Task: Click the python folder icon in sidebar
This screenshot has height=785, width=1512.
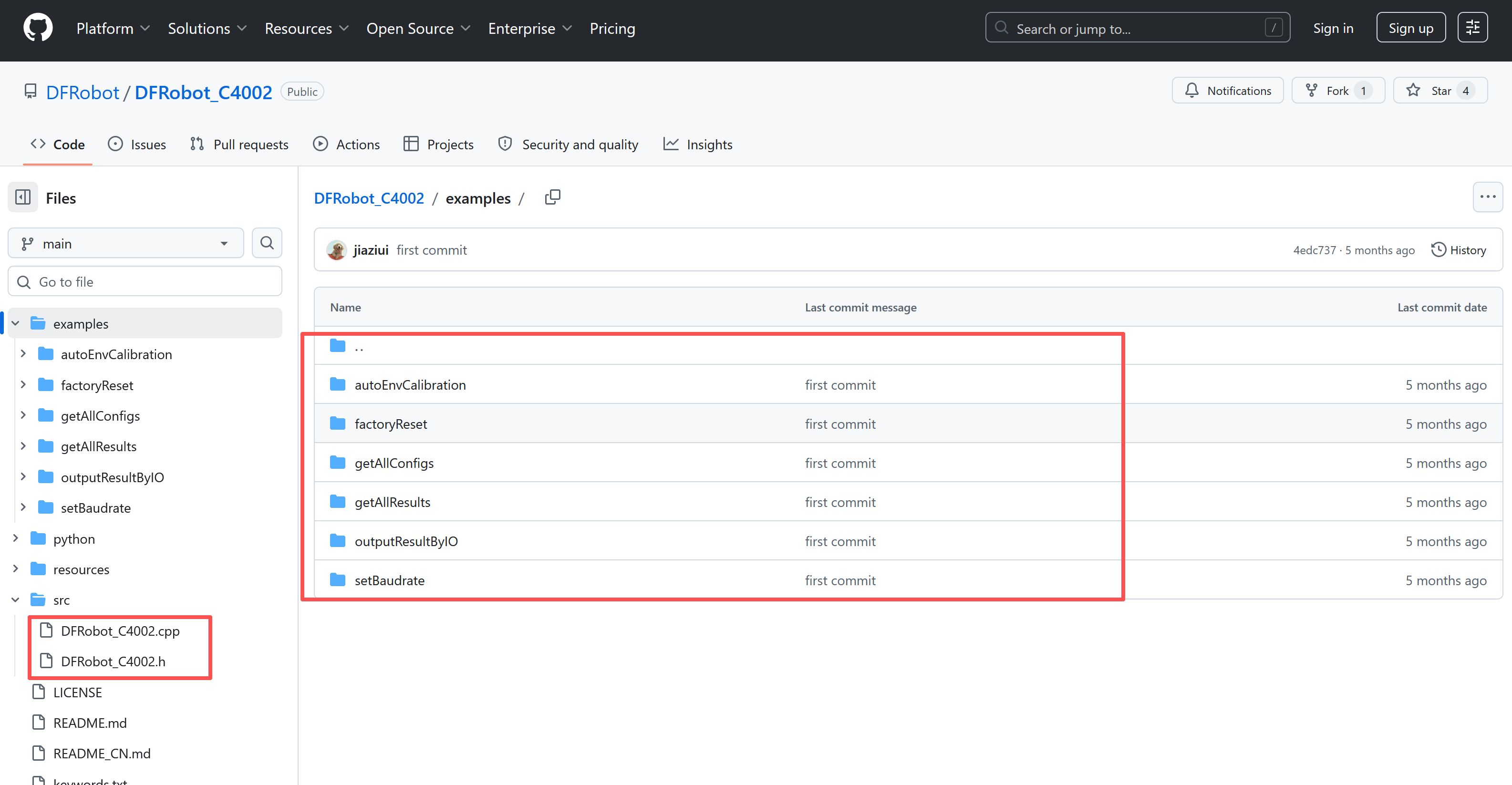Action: [x=38, y=538]
